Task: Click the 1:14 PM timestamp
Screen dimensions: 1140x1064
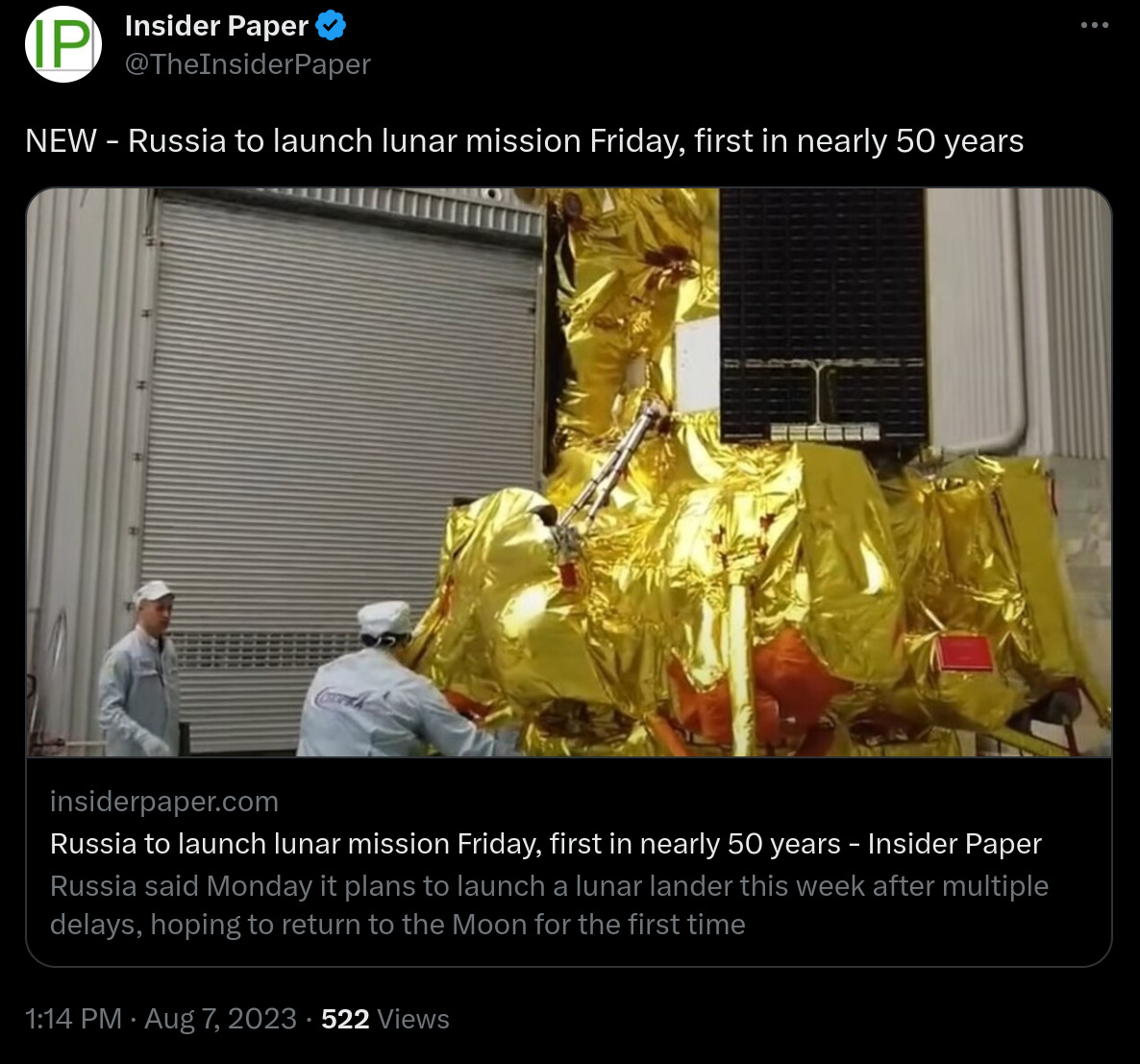Action: pyautogui.click(x=73, y=1019)
